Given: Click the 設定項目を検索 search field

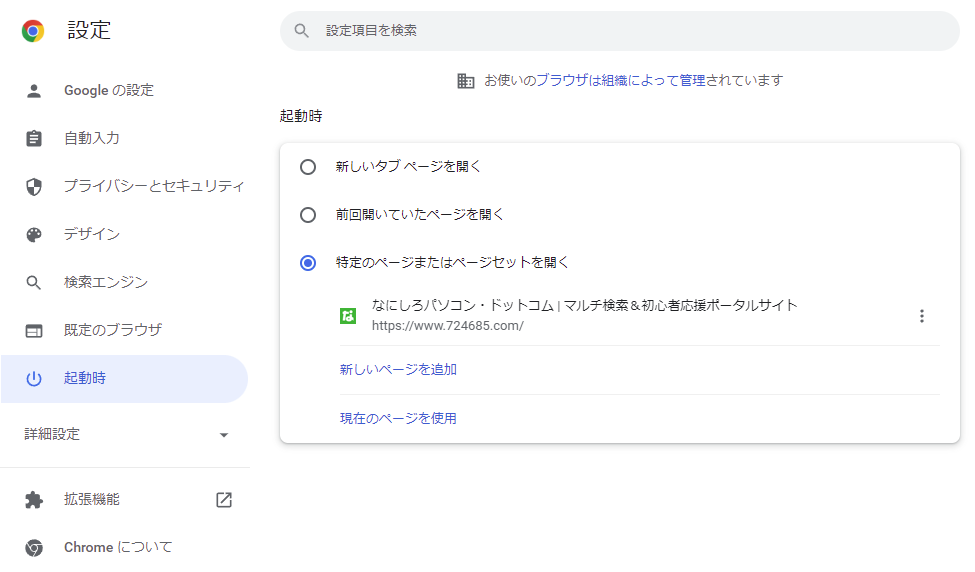Looking at the screenshot, I should tap(619, 30).
